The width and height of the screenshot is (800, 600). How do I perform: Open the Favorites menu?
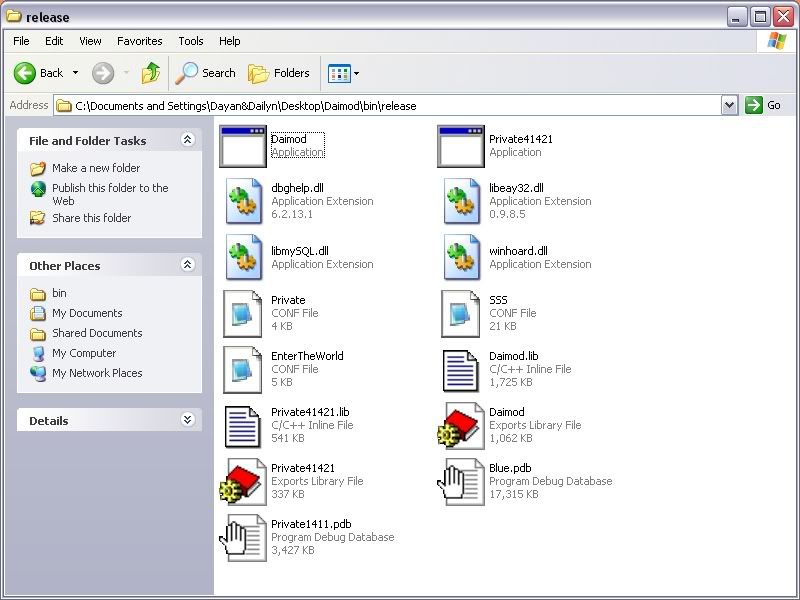(139, 41)
